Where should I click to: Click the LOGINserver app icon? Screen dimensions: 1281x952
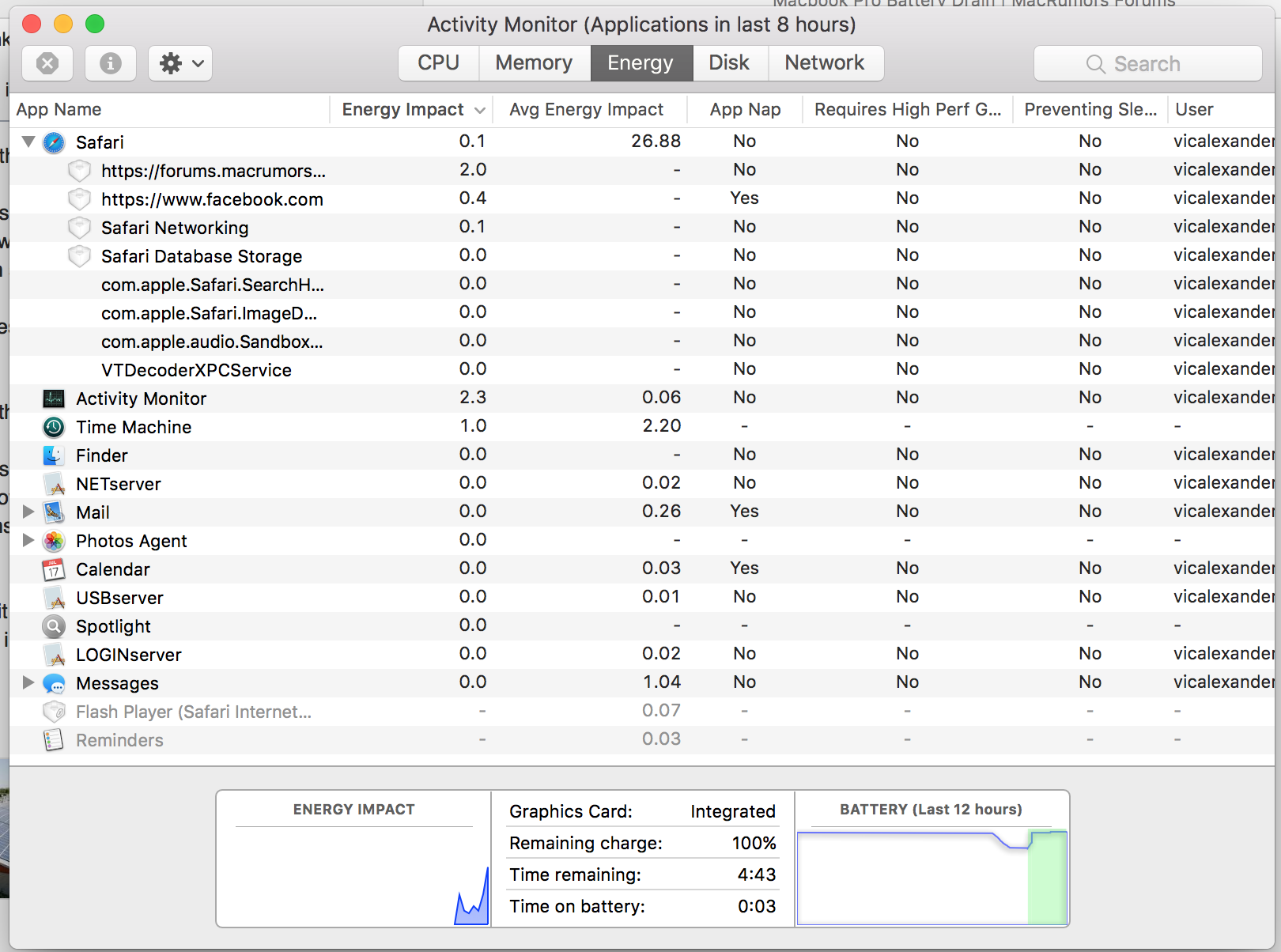(54, 655)
